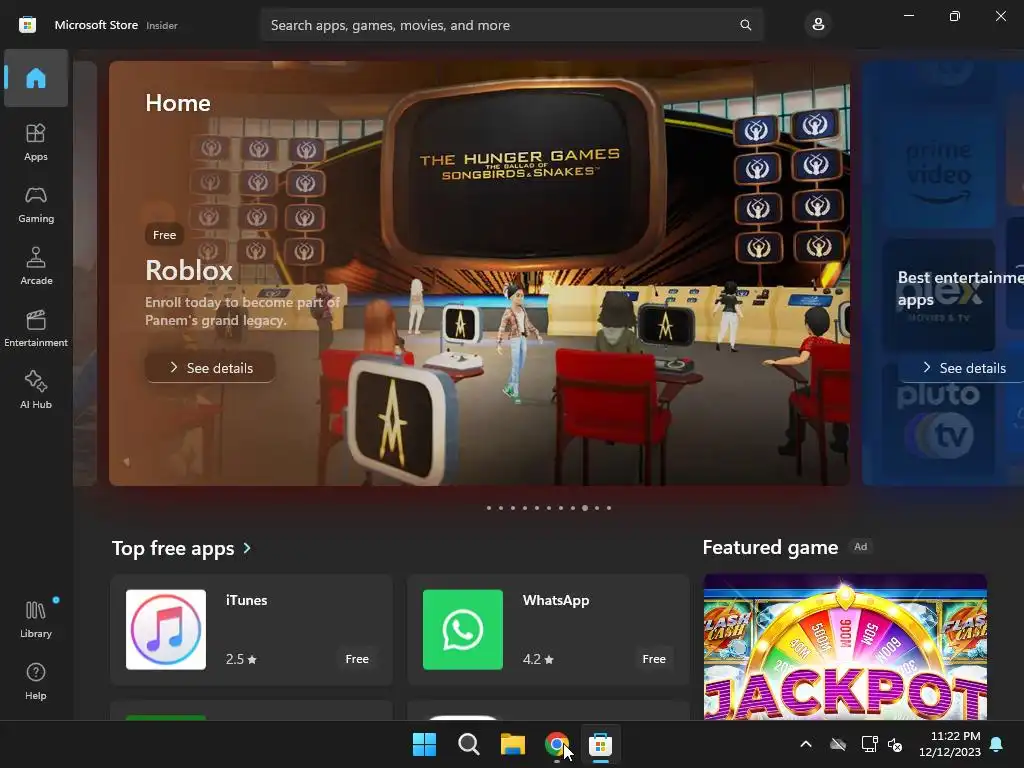The height and width of the screenshot is (768, 1024).
Task: Click the WhatsApp 4.2 star rating
Action: [538, 659]
